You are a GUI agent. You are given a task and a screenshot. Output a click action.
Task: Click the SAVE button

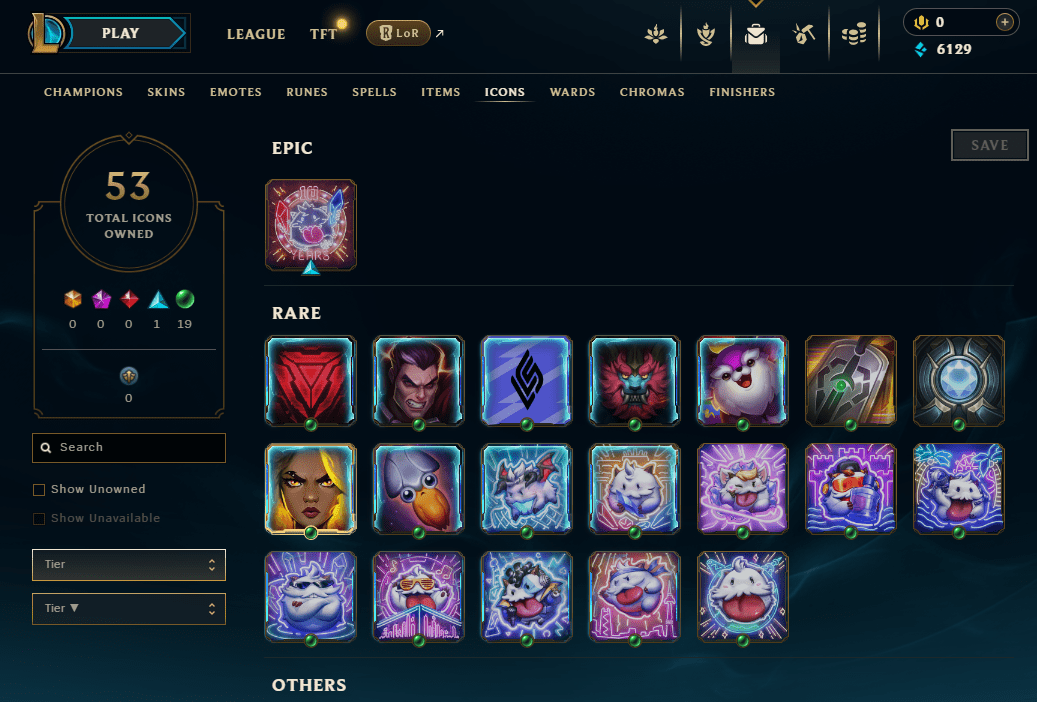coord(989,145)
